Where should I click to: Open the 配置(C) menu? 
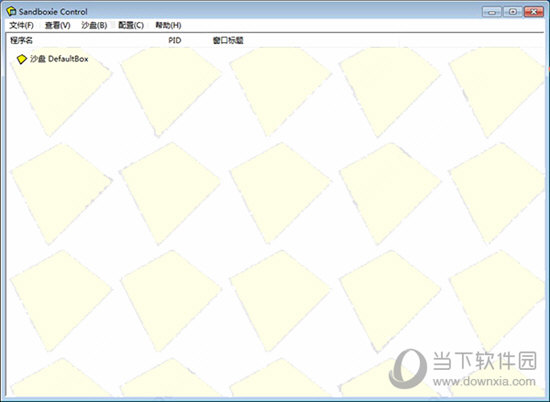131,25
